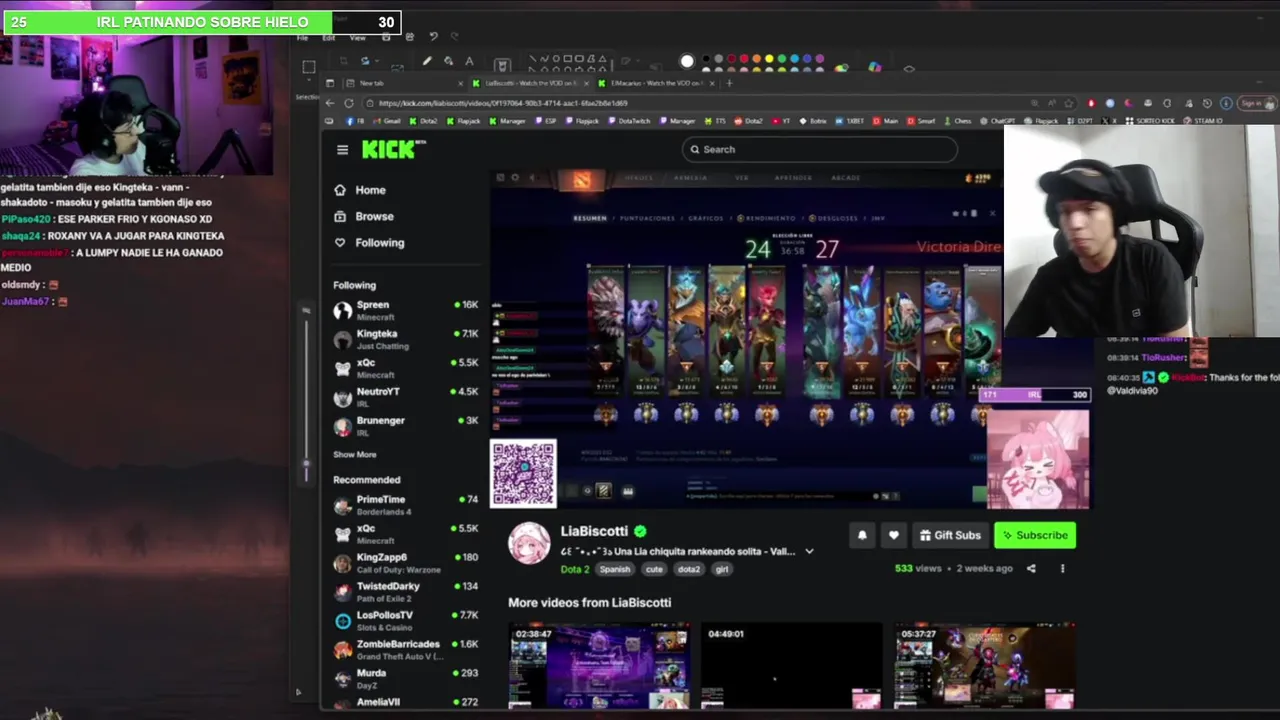Screen dimensions: 1280x720
Task: Open the LiaBiscotti channel name link
Action: coord(594,531)
